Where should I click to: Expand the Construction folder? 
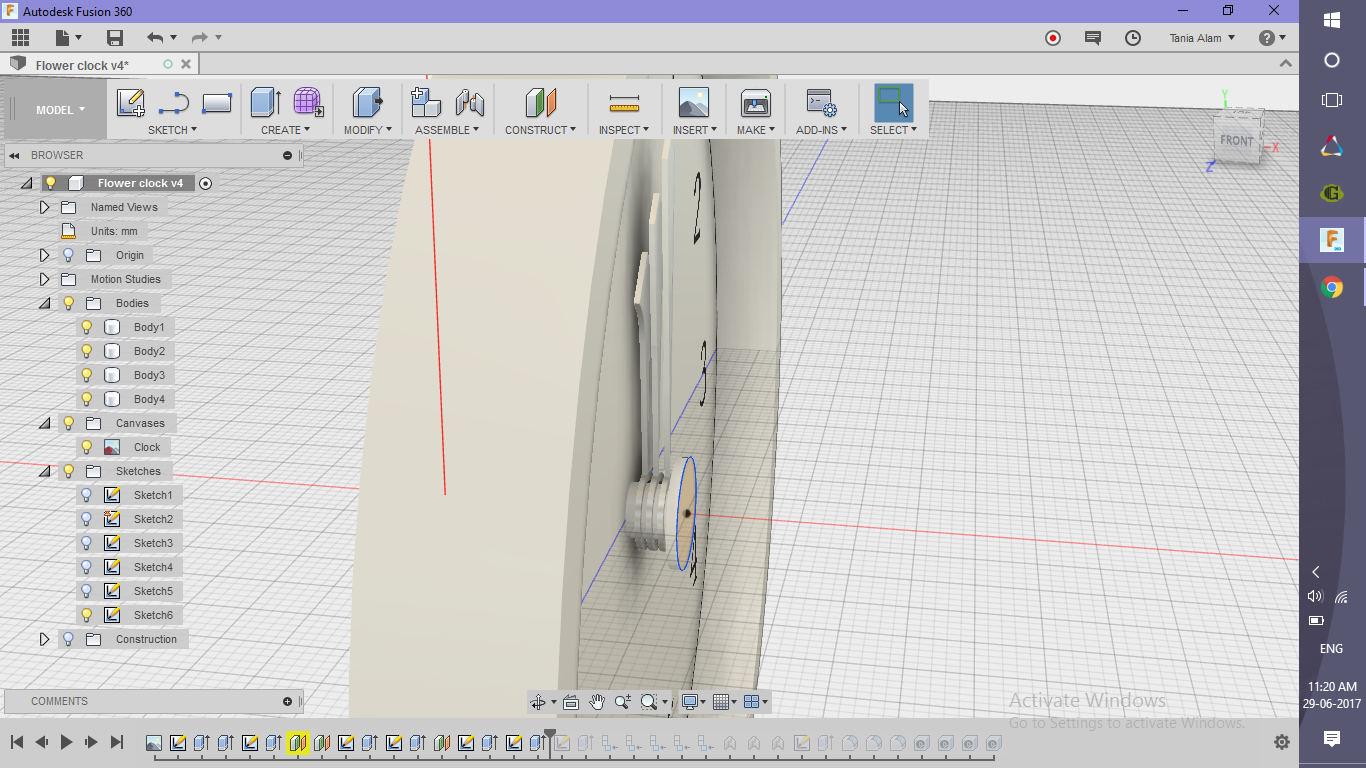pos(44,639)
